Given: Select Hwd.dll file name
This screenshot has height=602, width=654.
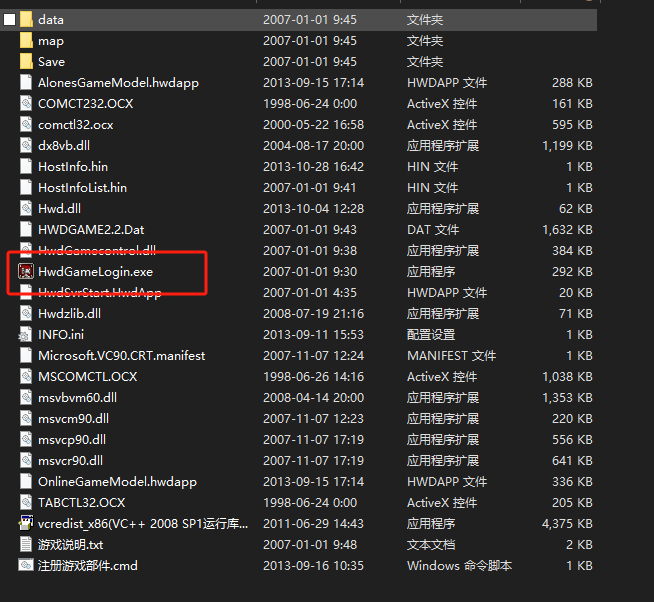Looking at the screenshot, I should [x=59, y=209].
